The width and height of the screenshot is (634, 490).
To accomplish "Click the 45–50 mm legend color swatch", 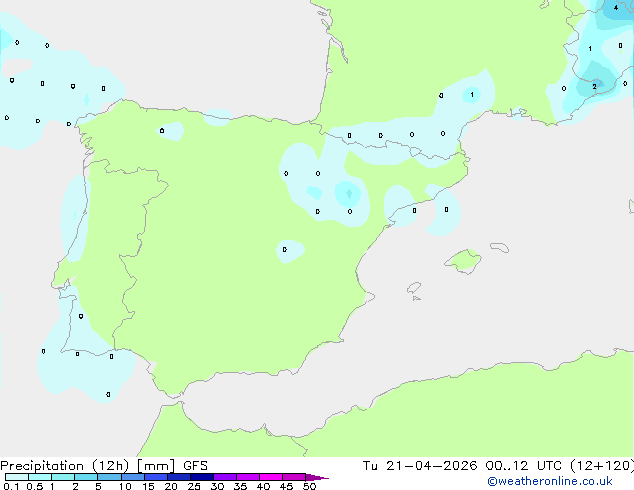I will pos(294,477).
